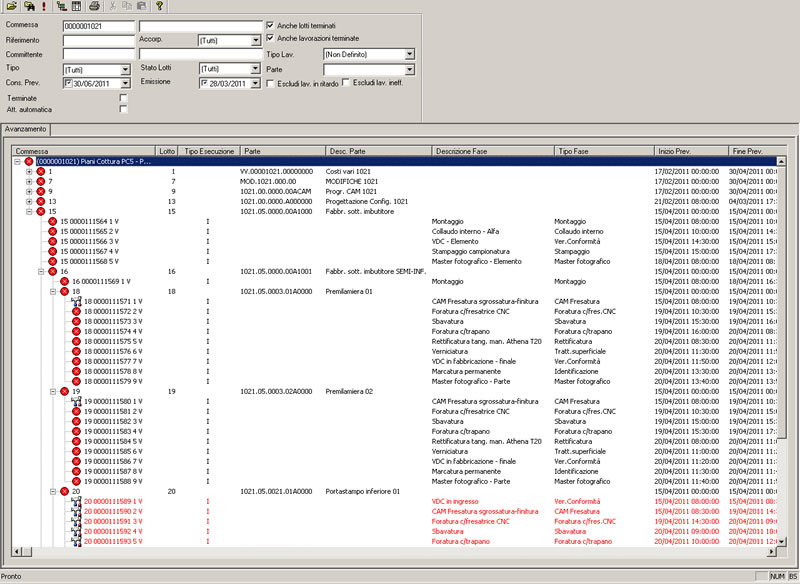800x584 pixels.
Task: Toggle the checkbox inside Emissione date field
Action: (205, 83)
